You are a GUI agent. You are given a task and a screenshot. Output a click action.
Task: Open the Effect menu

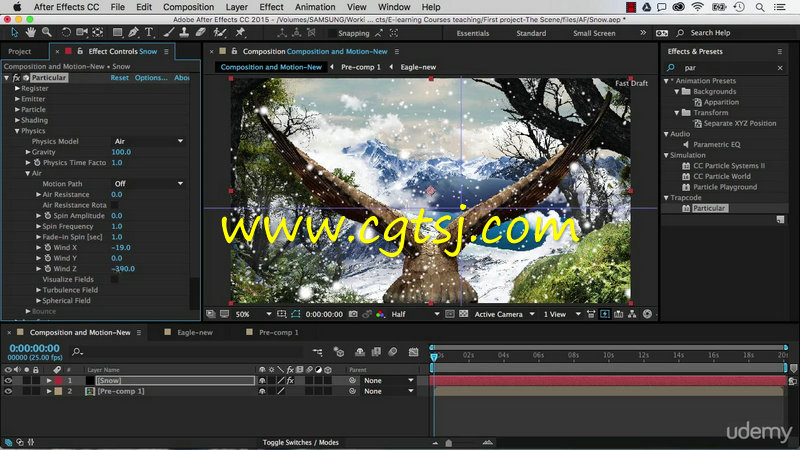tap(271, 7)
